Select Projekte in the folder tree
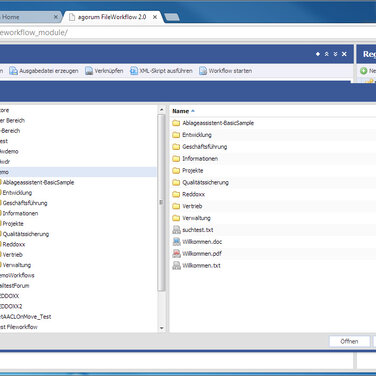 point(13,224)
